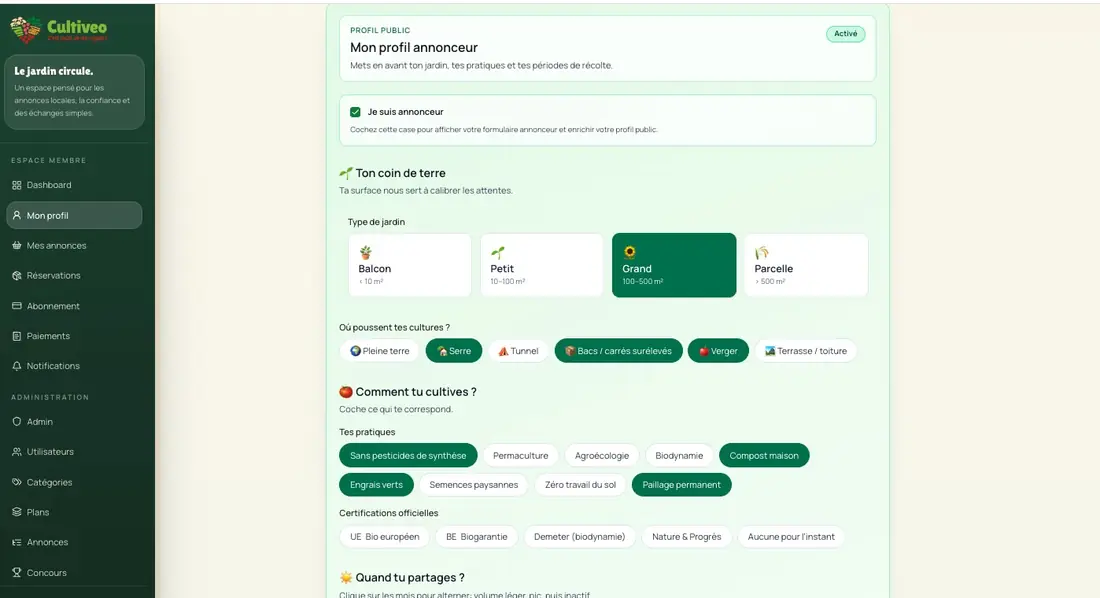This screenshot has height=598, width=1100.
Task: Select Nature & Progrès certification
Action: click(x=687, y=537)
